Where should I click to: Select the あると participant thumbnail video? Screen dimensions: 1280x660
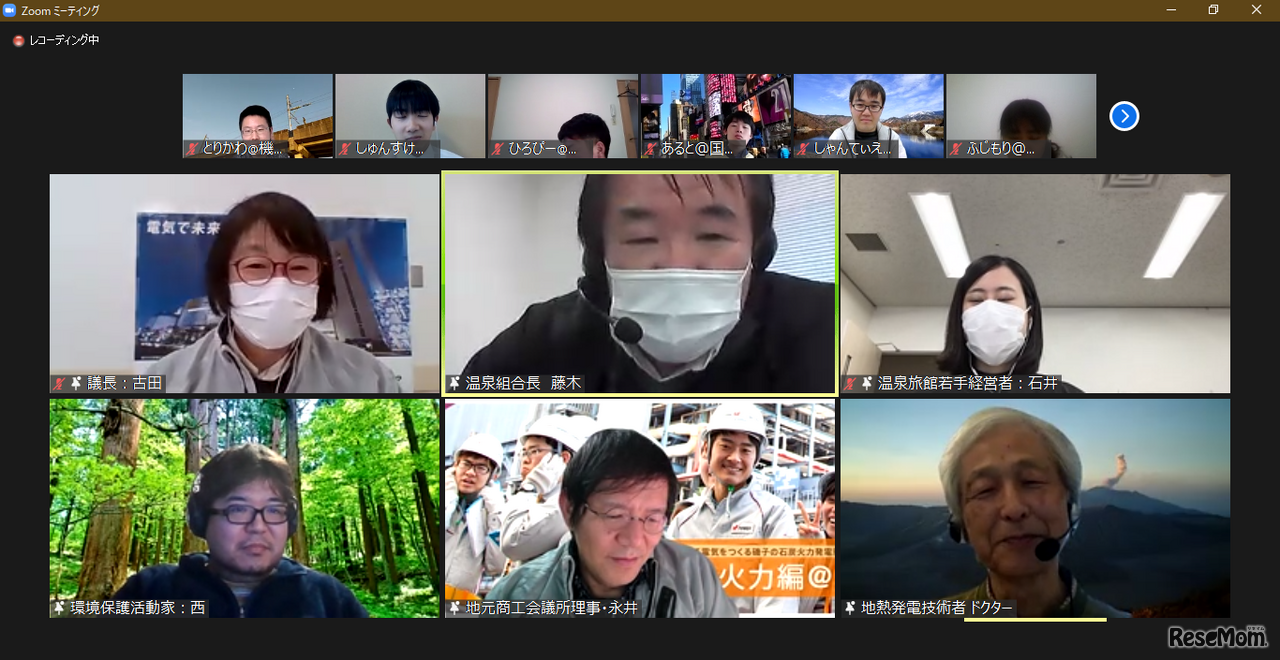point(716,116)
